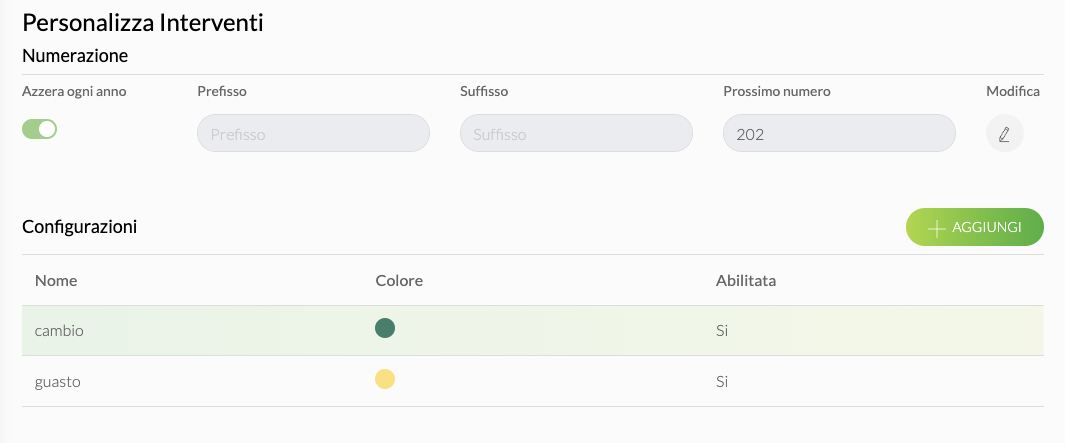
Task: Click the Numerazione section heading
Action: 75,56
